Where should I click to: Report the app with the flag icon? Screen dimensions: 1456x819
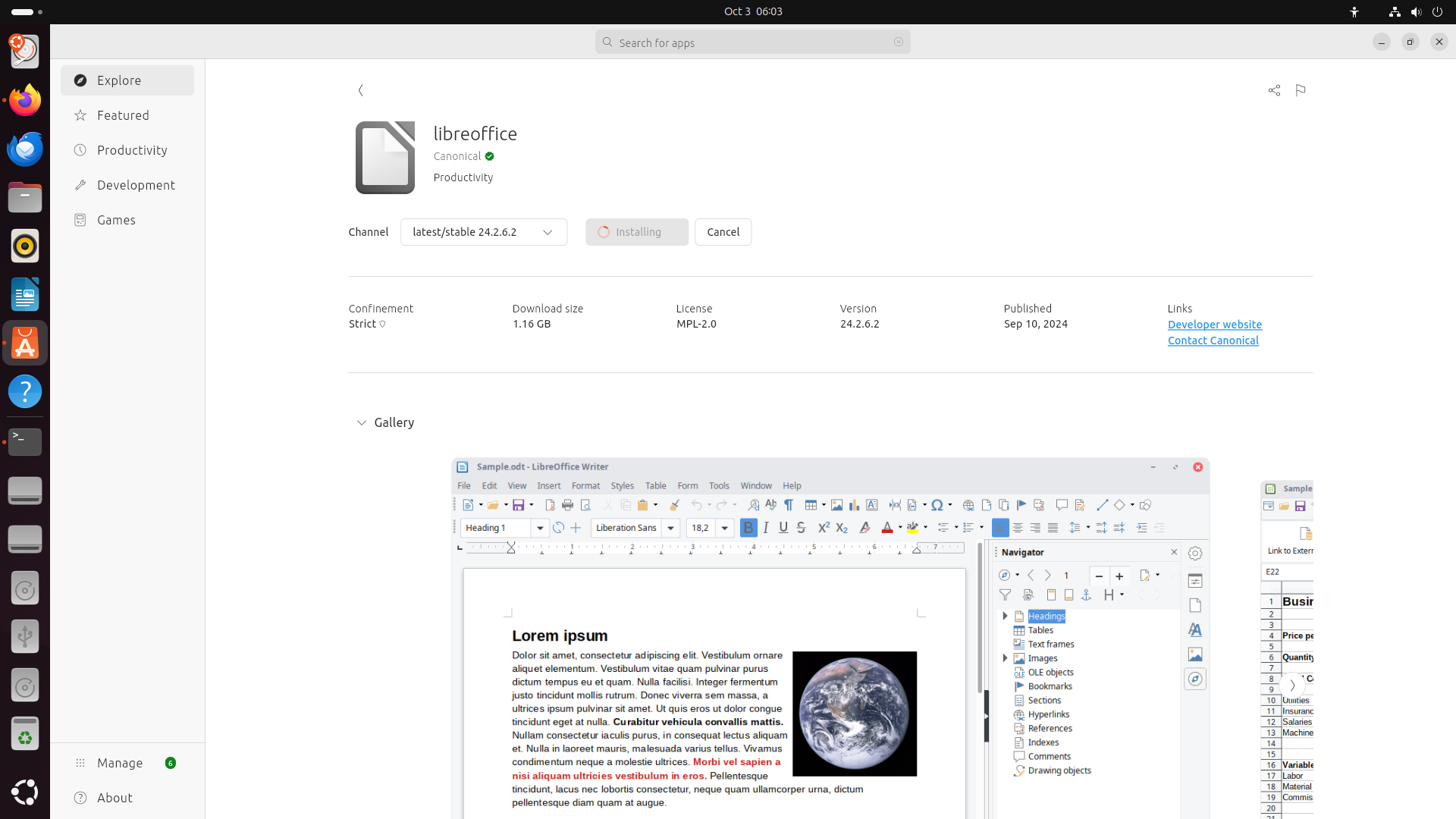click(x=1301, y=90)
